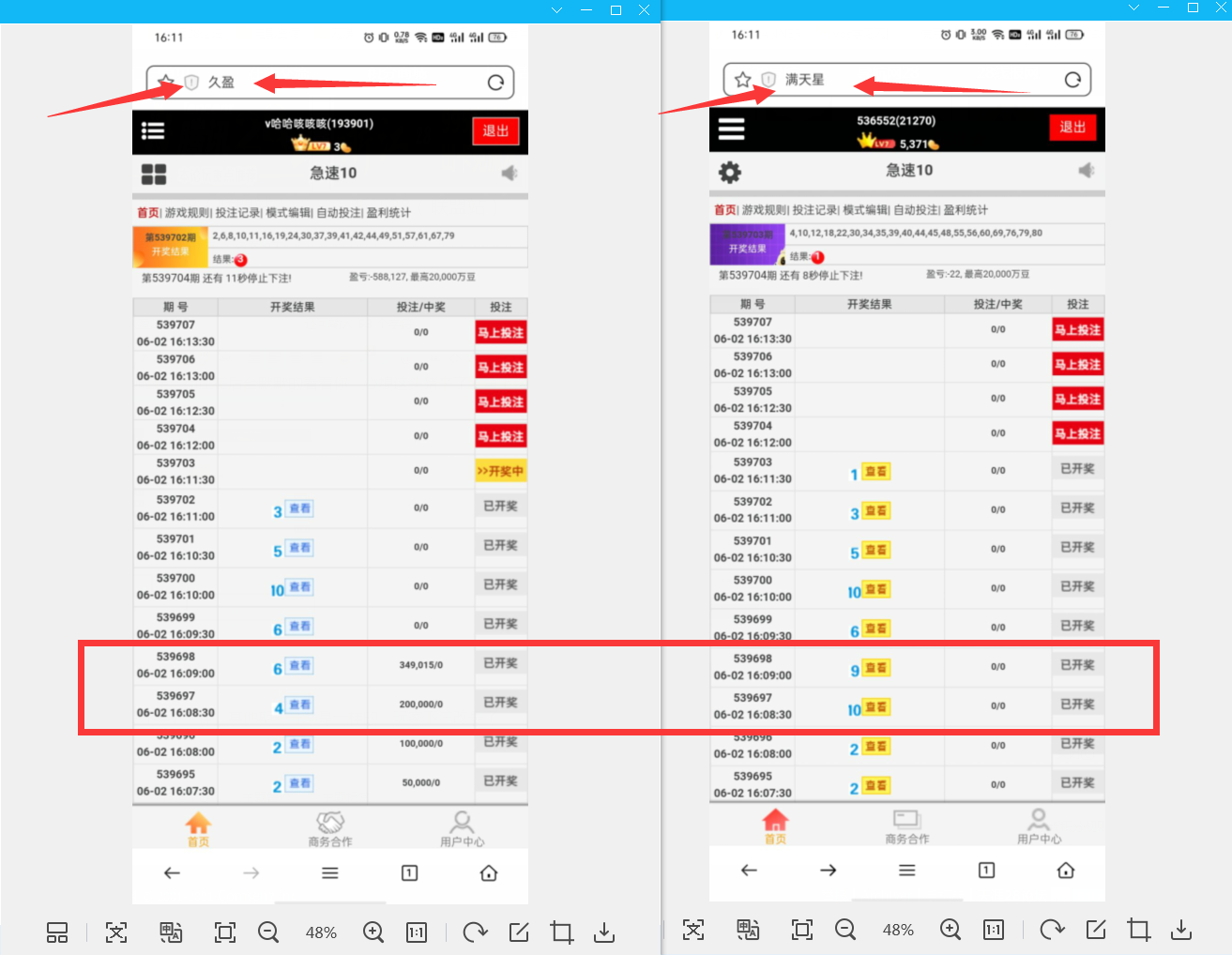Screen dimensions: 1232x955
Task: Download the image from right viewer
Action: (x=1181, y=930)
